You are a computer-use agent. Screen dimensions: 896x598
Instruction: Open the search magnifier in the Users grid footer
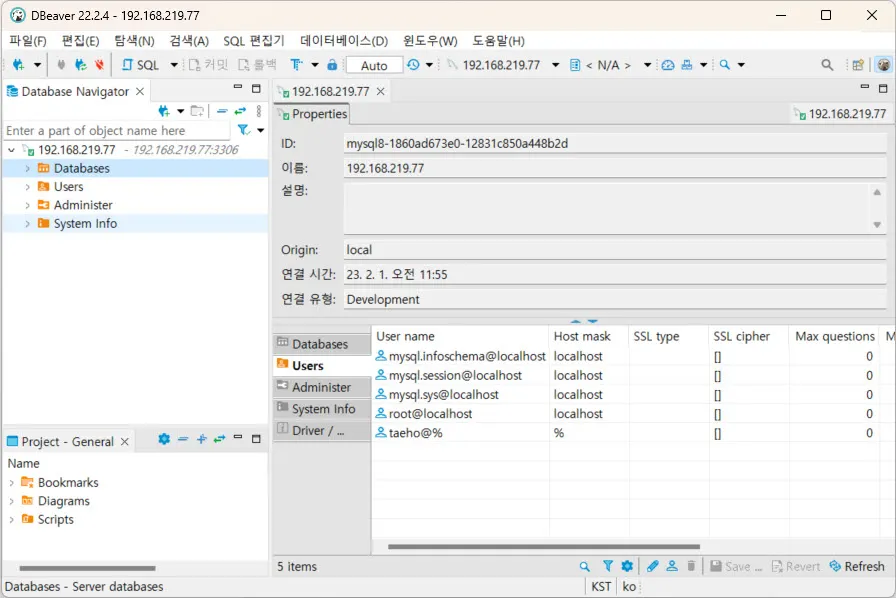pyautogui.click(x=584, y=566)
